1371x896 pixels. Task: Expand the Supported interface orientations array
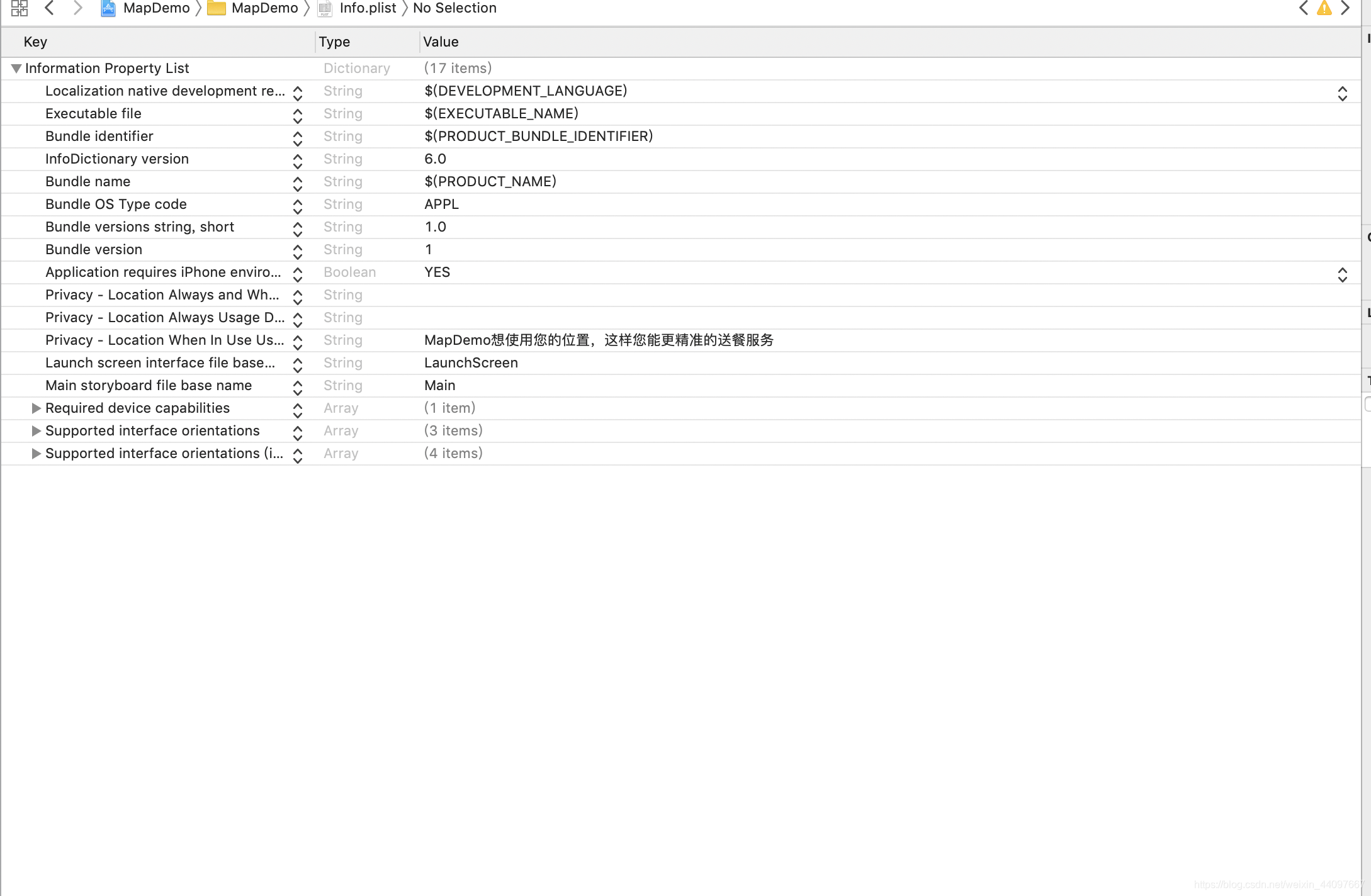35,430
